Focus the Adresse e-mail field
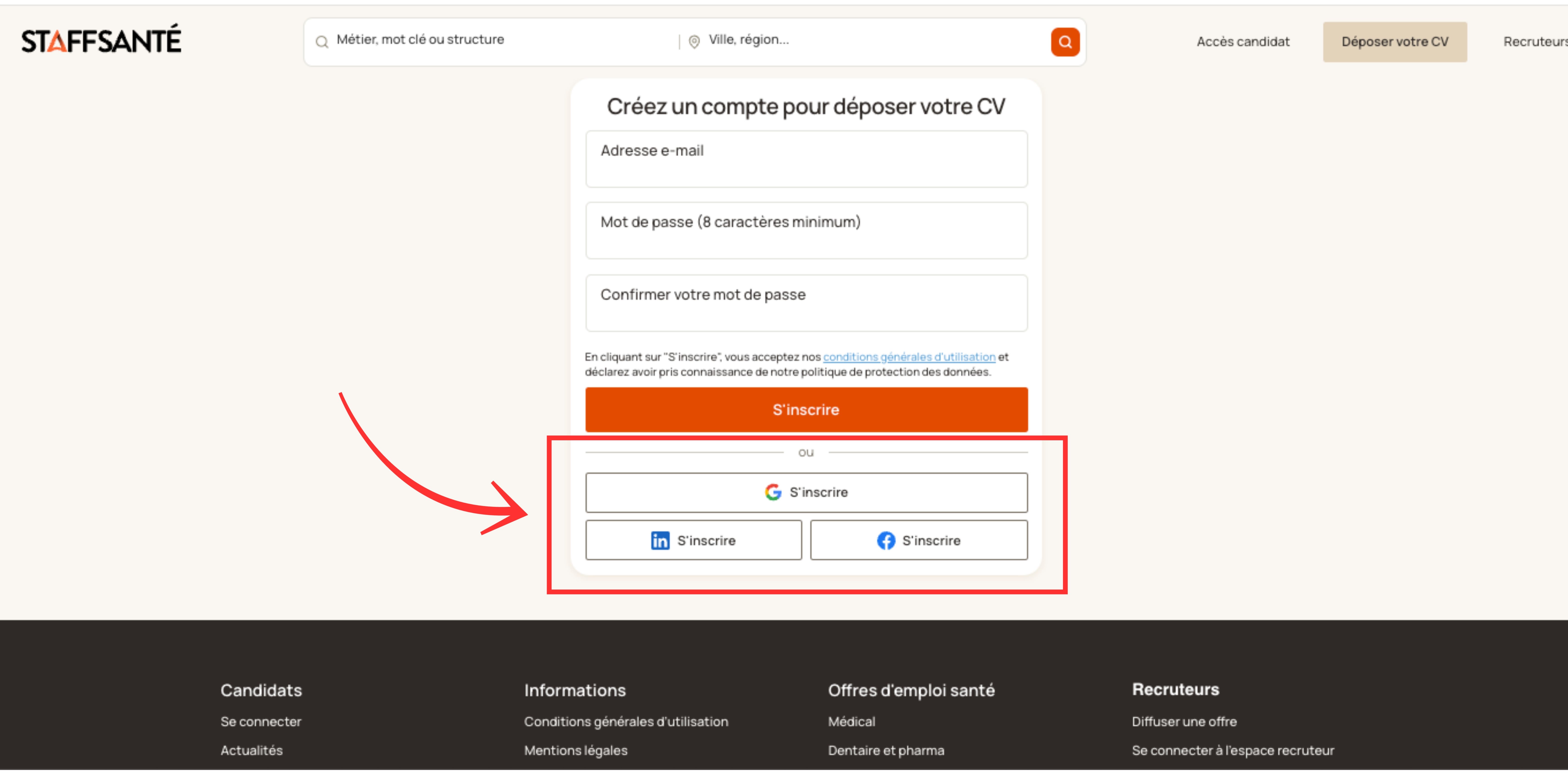 806,159
